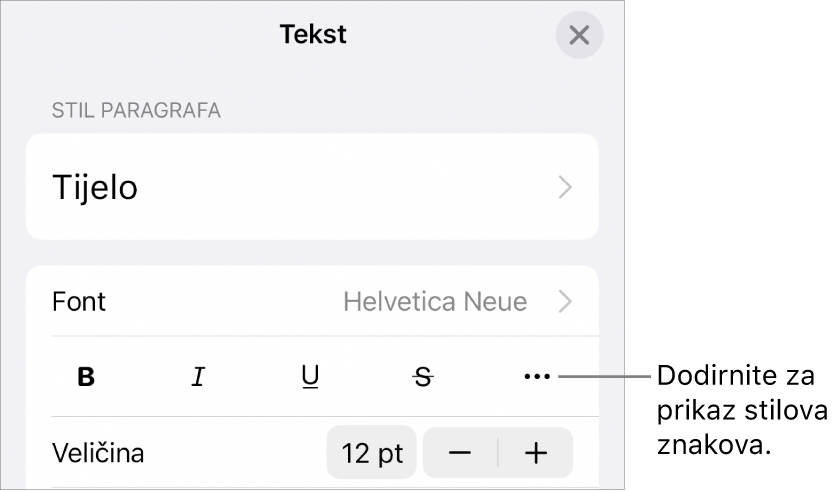
Task: Apply strikethrough to text
Action: coord(424,377)
